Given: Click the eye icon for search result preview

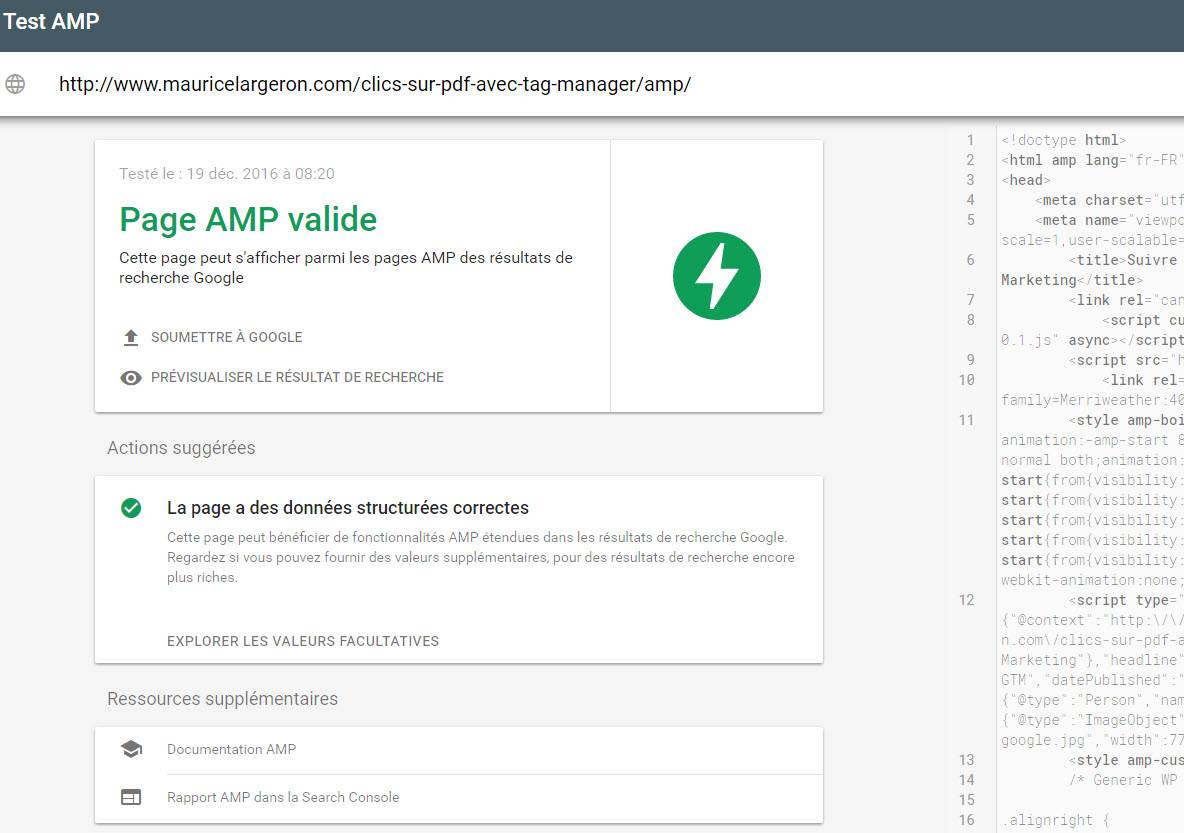Looking at the screenshot, I should click(131, 378).
